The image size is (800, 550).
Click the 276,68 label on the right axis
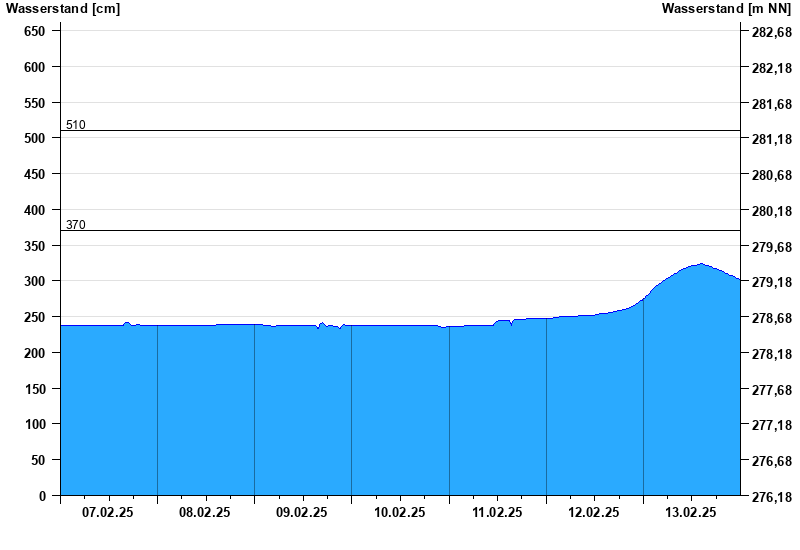(x=772, y=461)
